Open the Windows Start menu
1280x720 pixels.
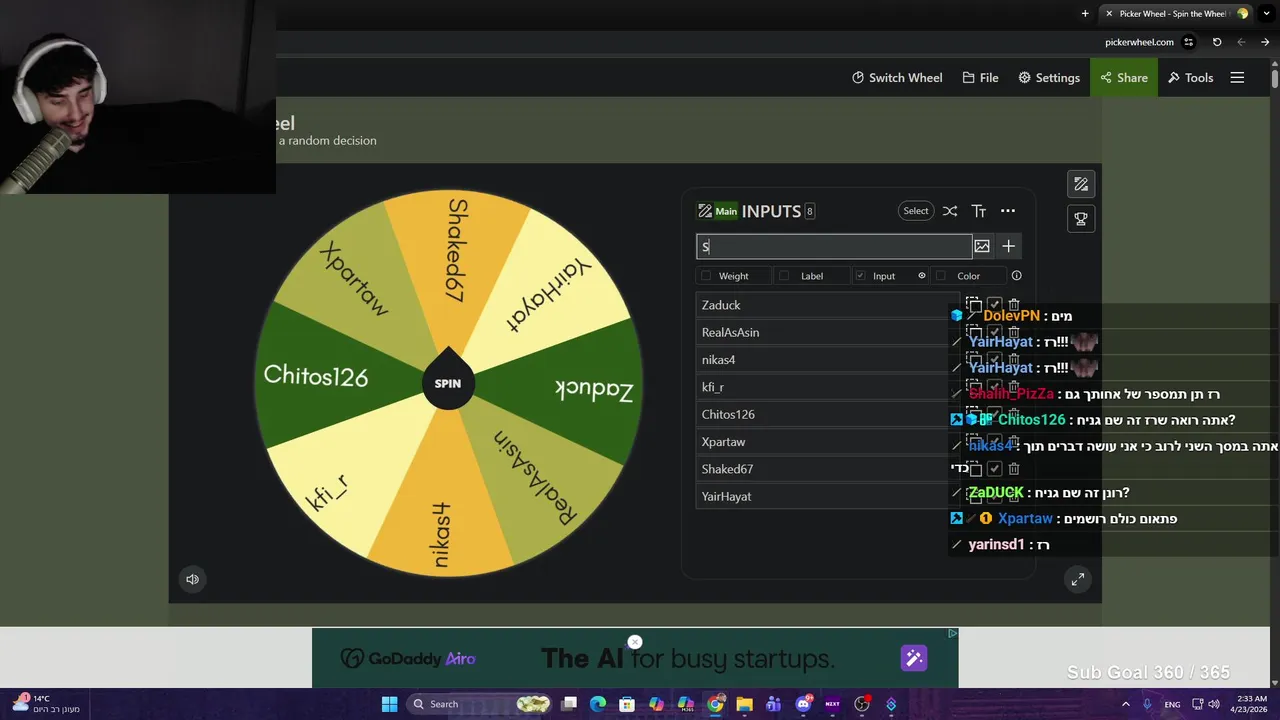coord(389,704)
